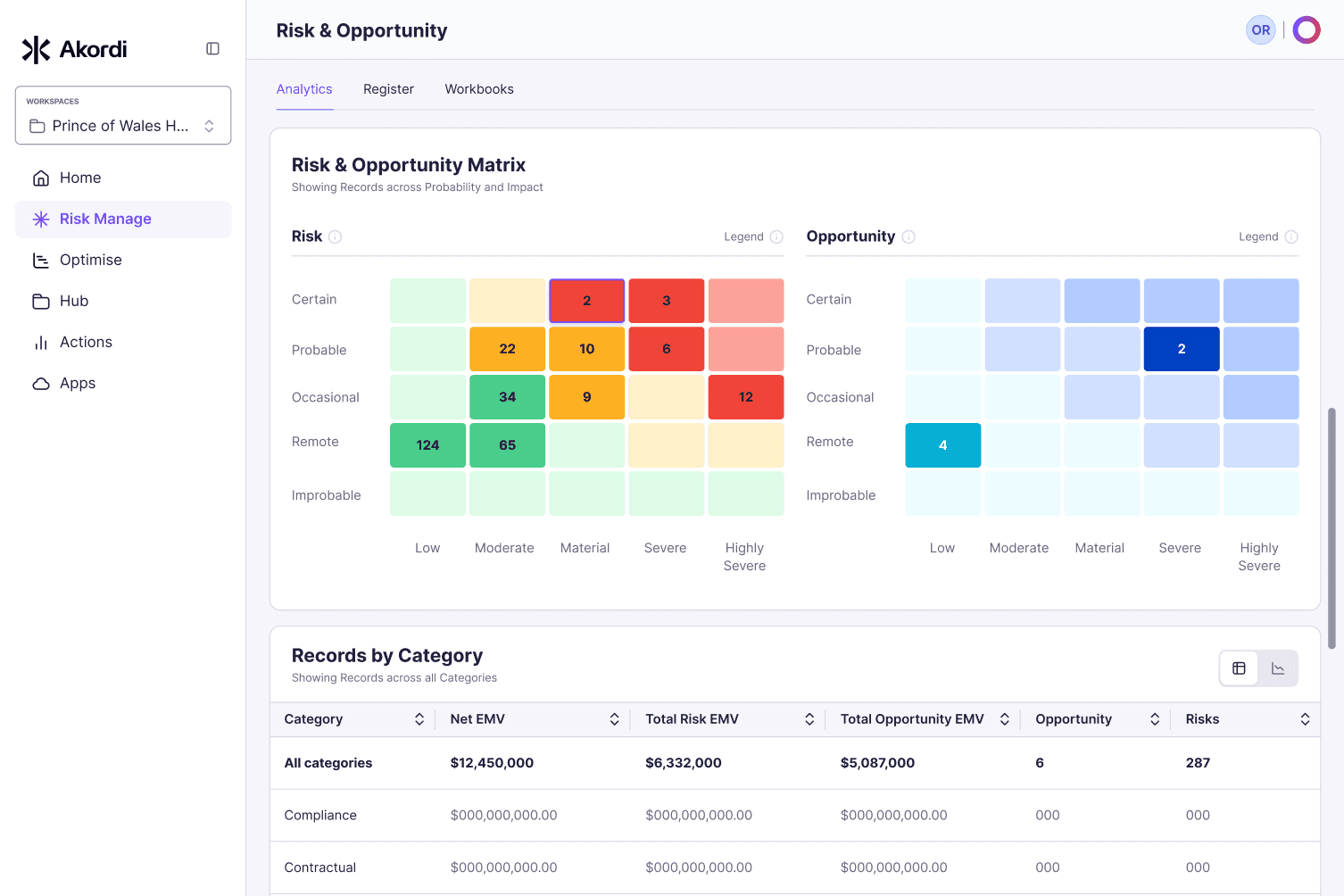Click info icon beside Opportunity heading
Image resolution: width=1344 pixels, height=896 pixels.
[908, 236]
